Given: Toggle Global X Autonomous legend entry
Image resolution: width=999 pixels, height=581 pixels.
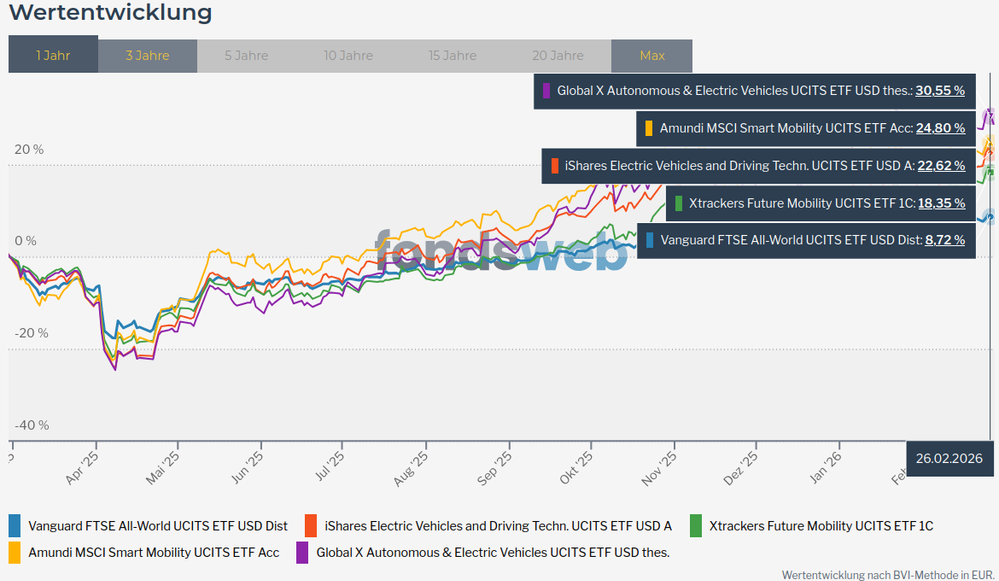Looking at the screenshot, I should [493, 553].
